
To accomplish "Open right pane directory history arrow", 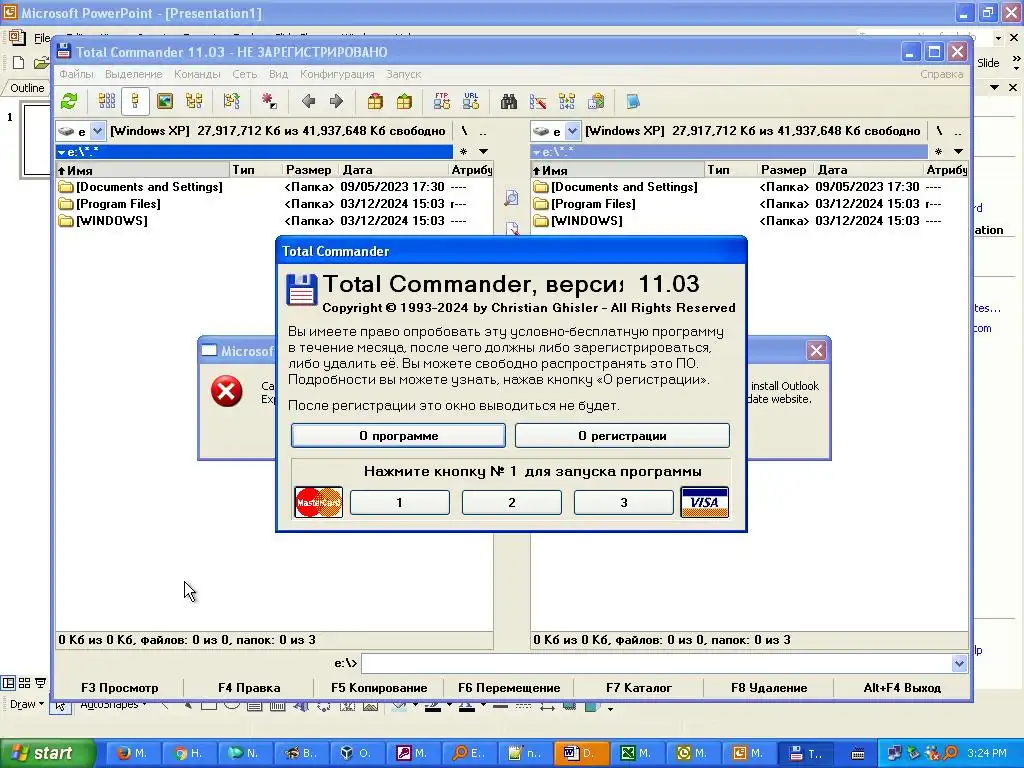I will tap(959, 152).
